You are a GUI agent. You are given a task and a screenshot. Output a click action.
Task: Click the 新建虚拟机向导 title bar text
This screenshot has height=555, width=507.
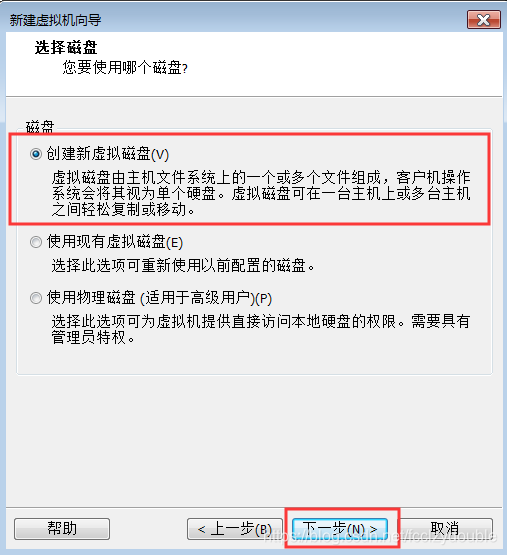tap(56, 20)
